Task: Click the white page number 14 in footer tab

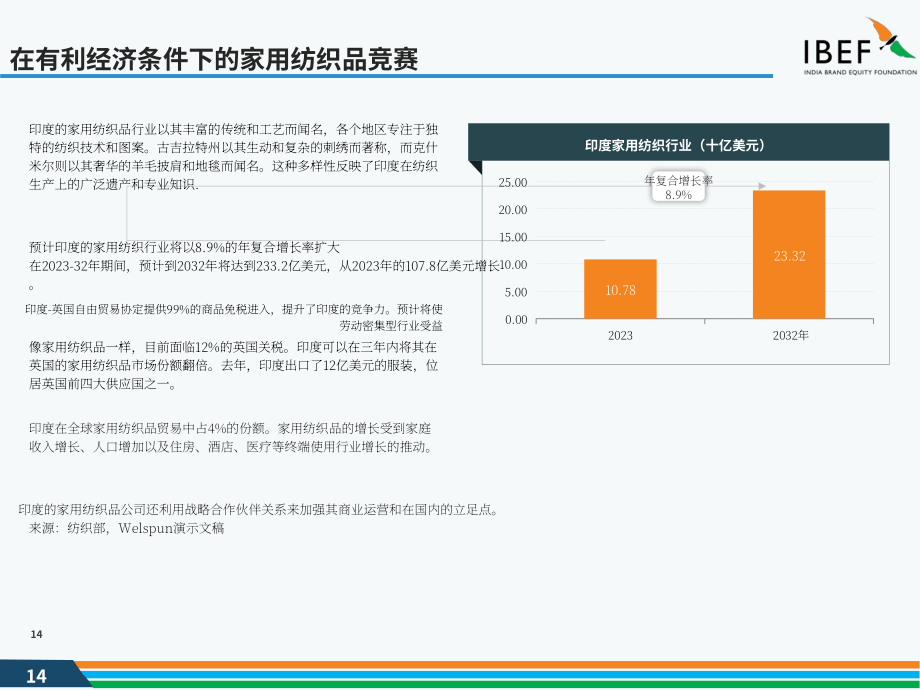Action: pyautogui.click(x=36, y=677)
